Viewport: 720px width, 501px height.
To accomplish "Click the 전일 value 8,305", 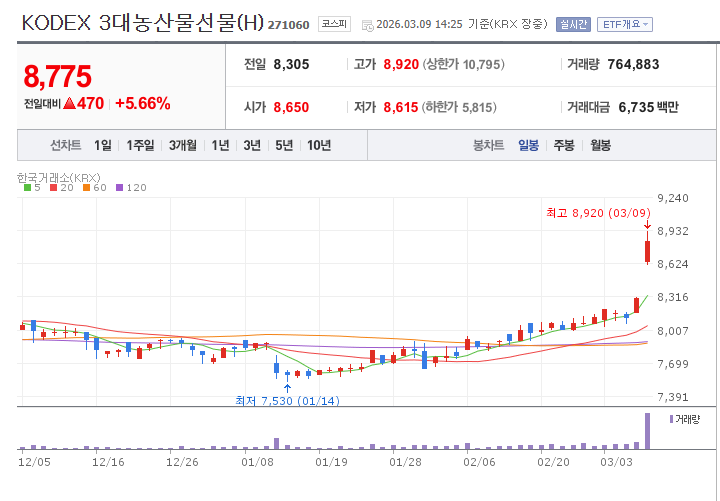I will point(291,64).
